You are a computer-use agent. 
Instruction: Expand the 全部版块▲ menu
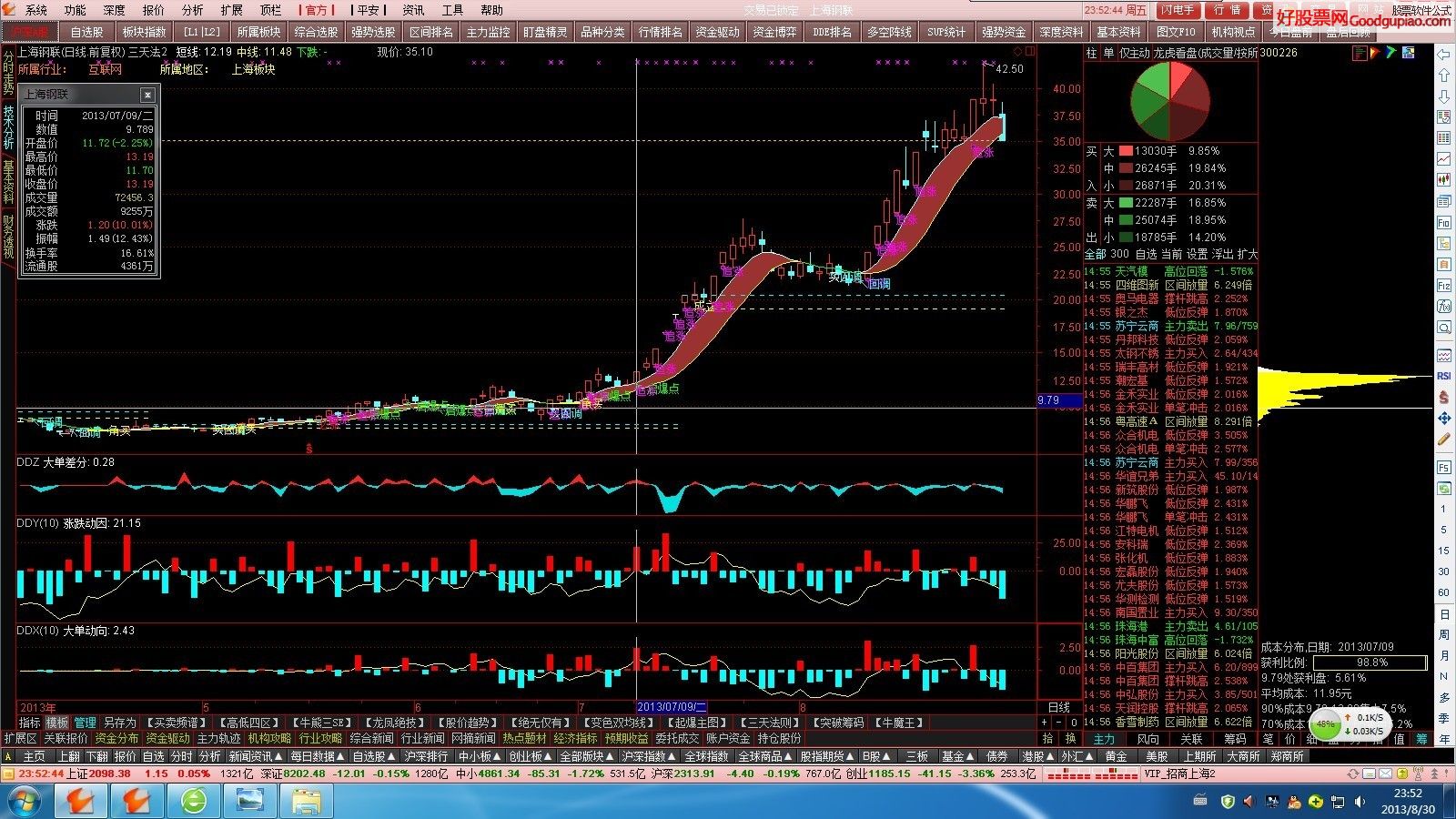(587, 756)
